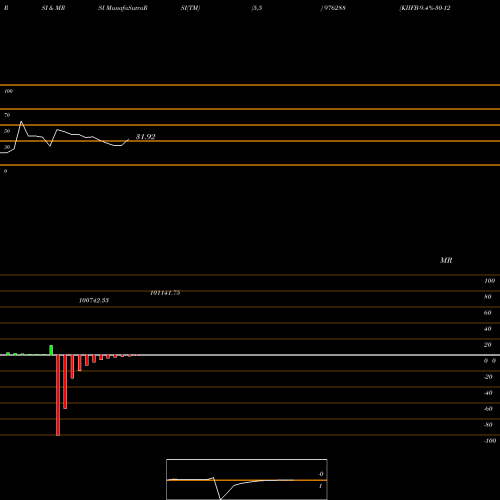Click the RSI axis label 50

[7, 131]
